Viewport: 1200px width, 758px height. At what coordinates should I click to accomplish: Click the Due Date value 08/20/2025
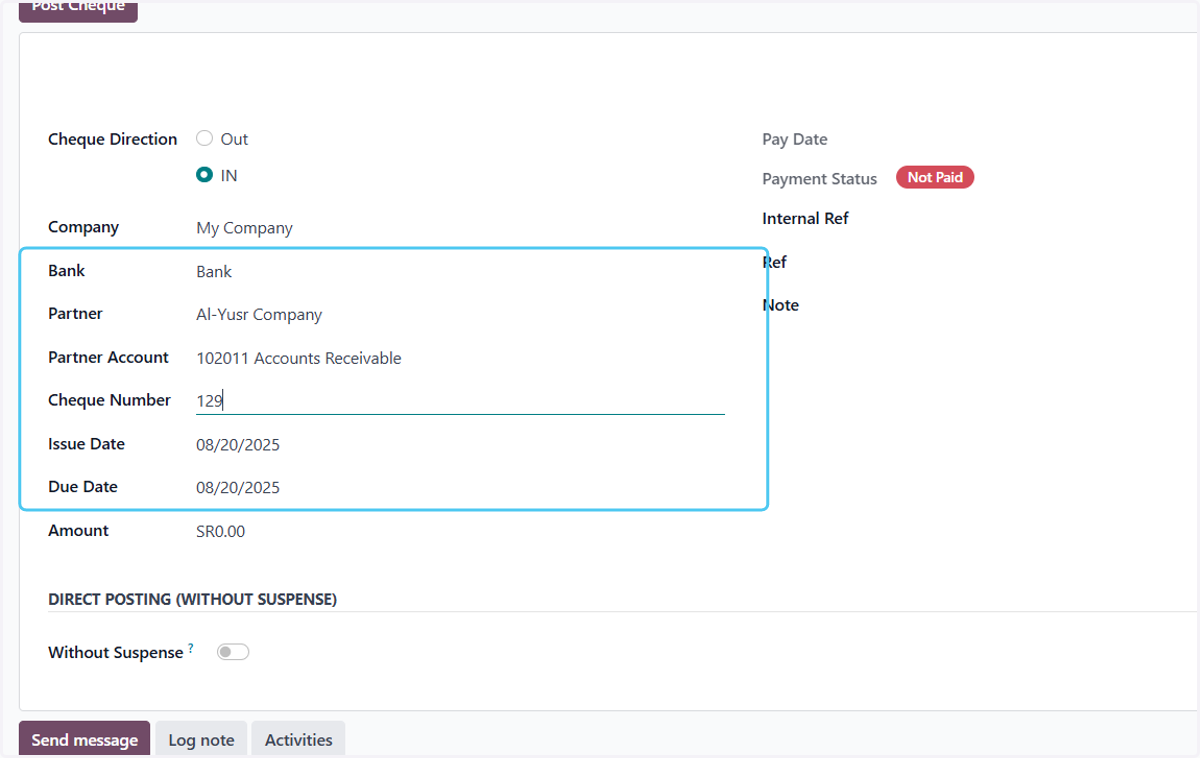click(238, 488)
